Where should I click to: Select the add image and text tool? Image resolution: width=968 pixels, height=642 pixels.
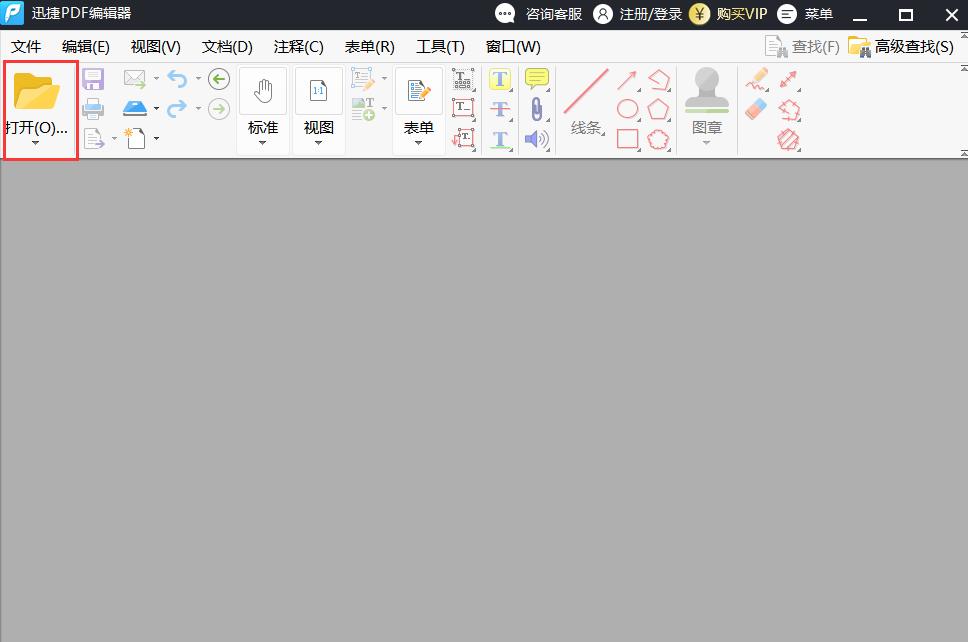tap(362, 109)
